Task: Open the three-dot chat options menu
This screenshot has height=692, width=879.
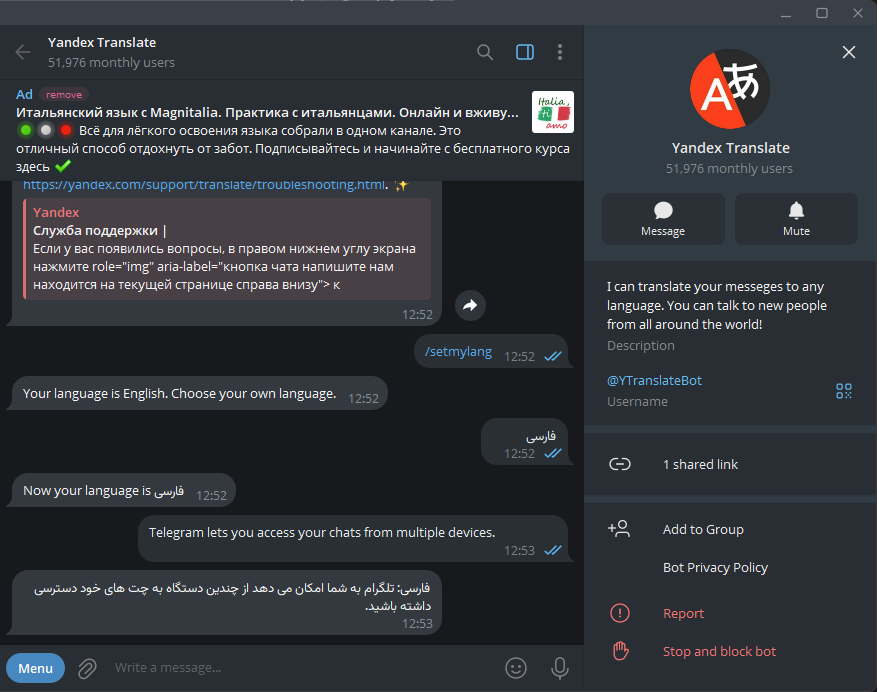Action: click(x=559, y=52)
